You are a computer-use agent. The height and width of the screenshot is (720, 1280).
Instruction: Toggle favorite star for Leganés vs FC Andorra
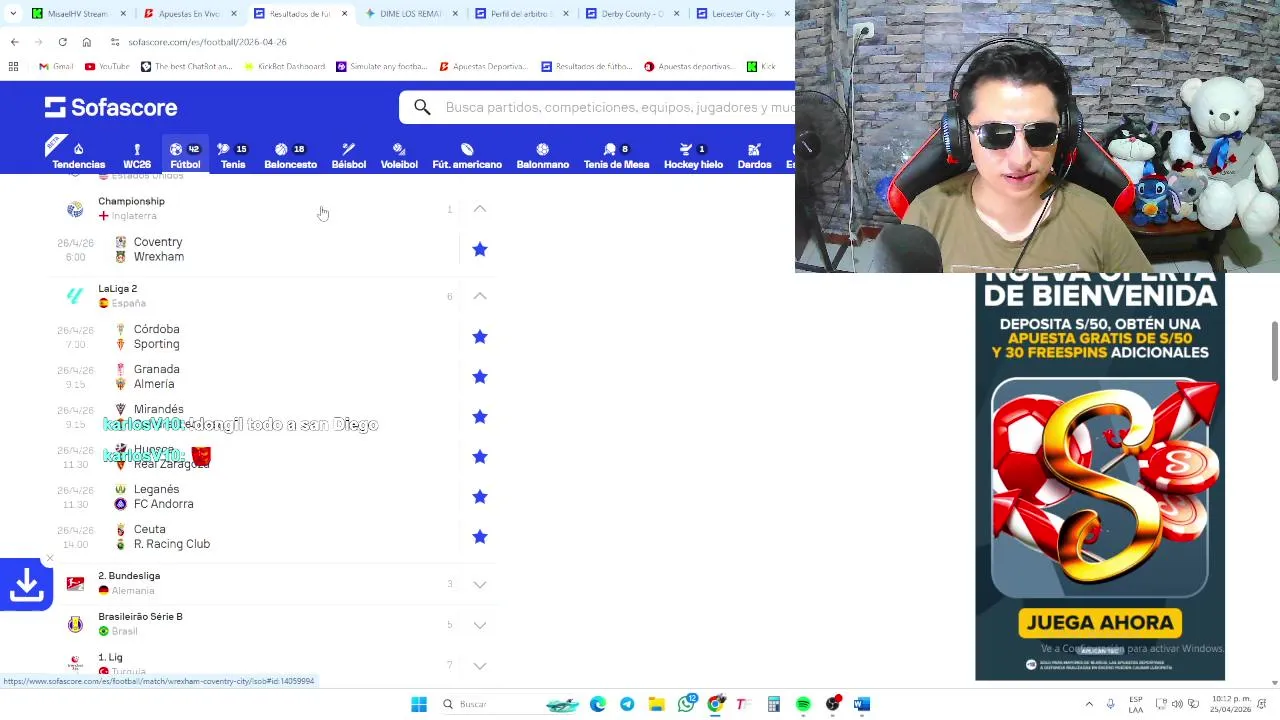click(x=480, y=497)
